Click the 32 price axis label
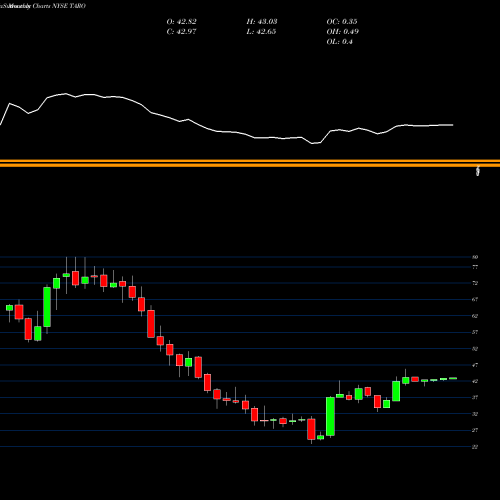 pos(475,414)
